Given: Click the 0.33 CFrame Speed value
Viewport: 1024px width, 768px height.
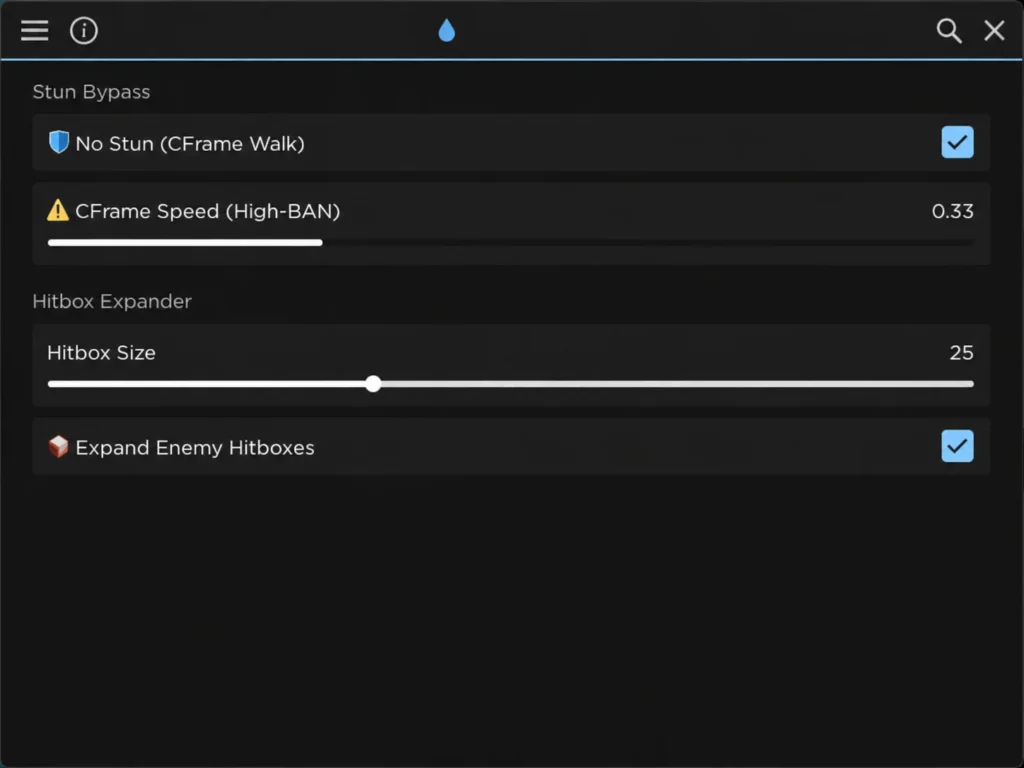Looking at the screenshot, I should pos(952,211).
